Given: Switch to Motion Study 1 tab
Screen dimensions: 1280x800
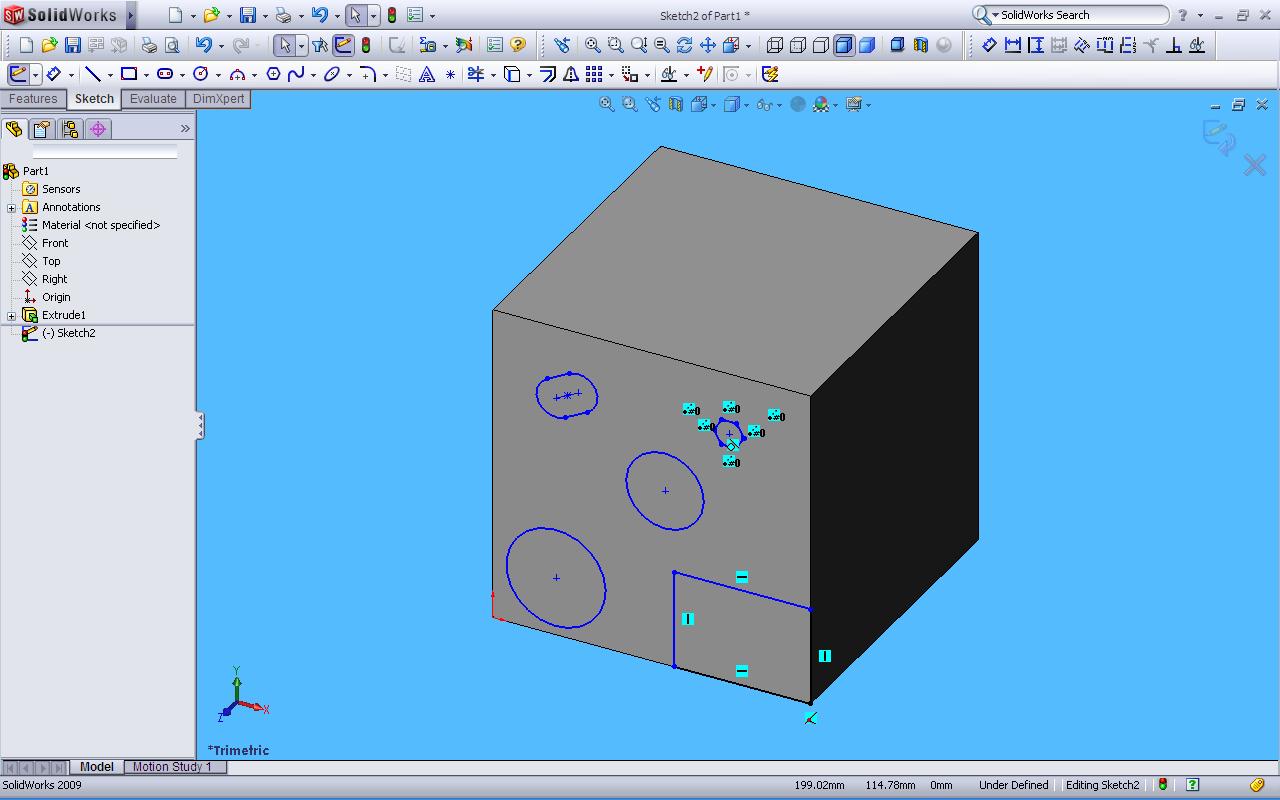Looking at the screenshot, I should pos(172,767).
